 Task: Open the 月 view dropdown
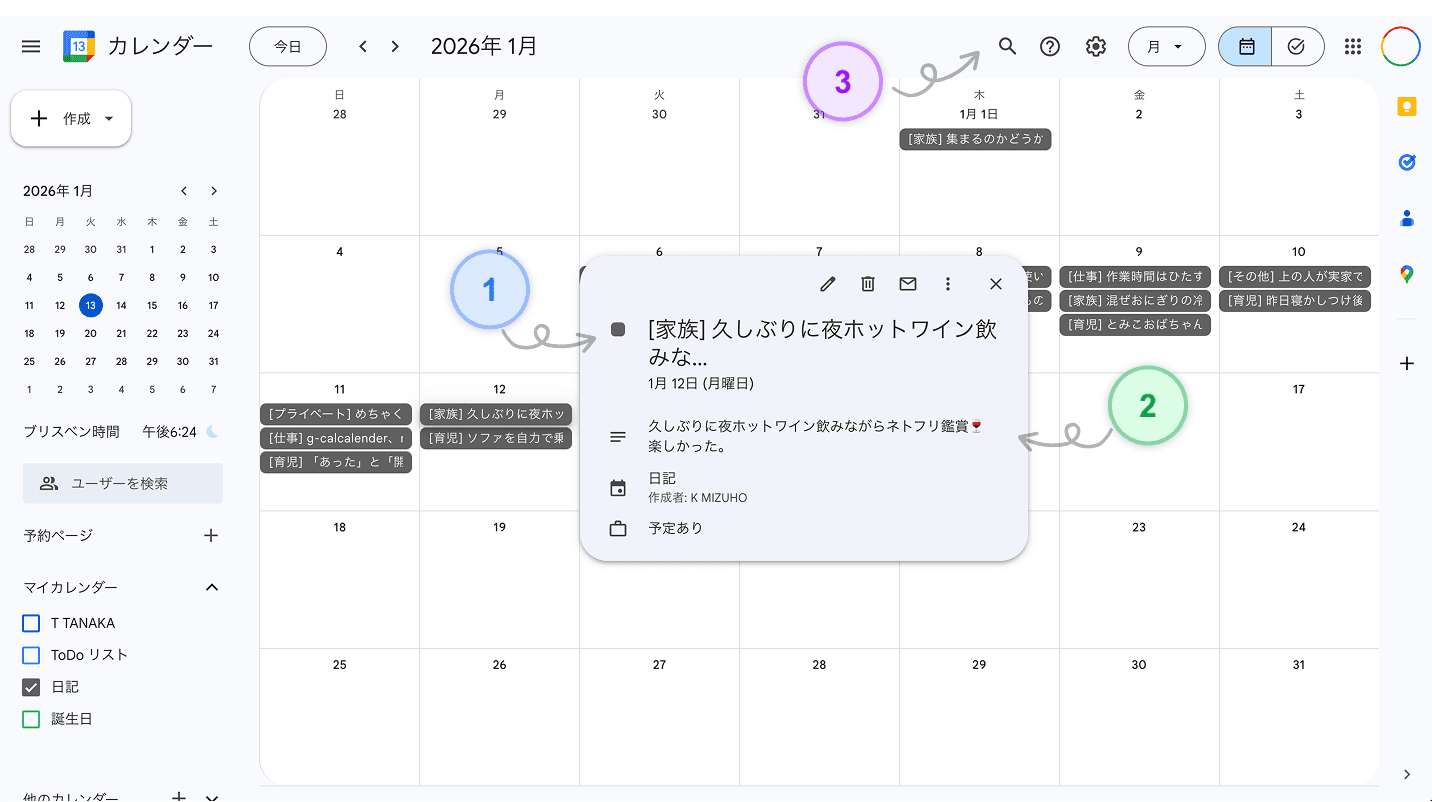[1166, 46]
